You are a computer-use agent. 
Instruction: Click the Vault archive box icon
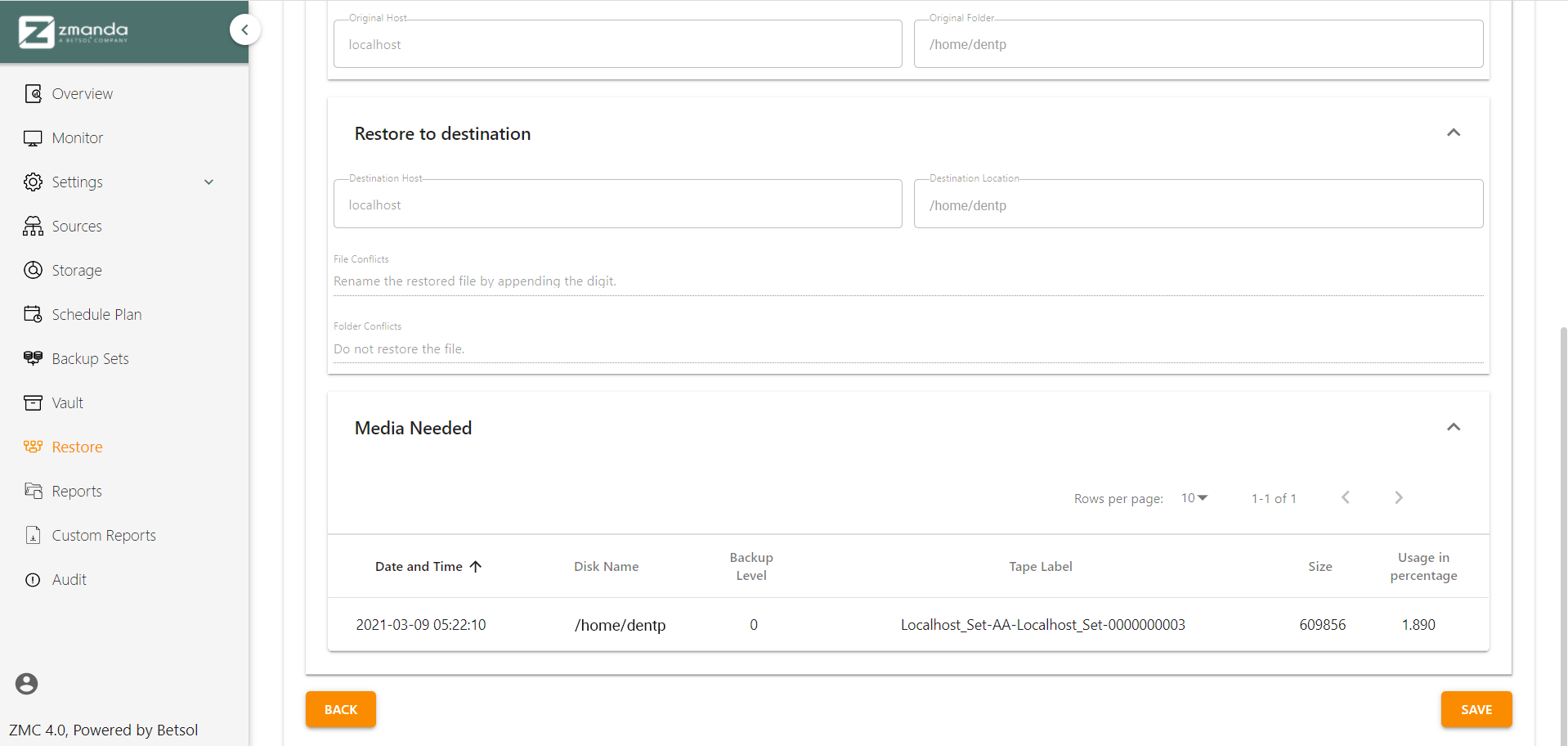point(33,402)
